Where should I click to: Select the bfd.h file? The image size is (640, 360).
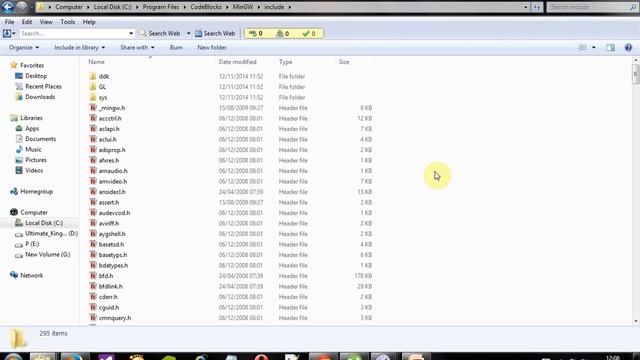pos(106,276)
